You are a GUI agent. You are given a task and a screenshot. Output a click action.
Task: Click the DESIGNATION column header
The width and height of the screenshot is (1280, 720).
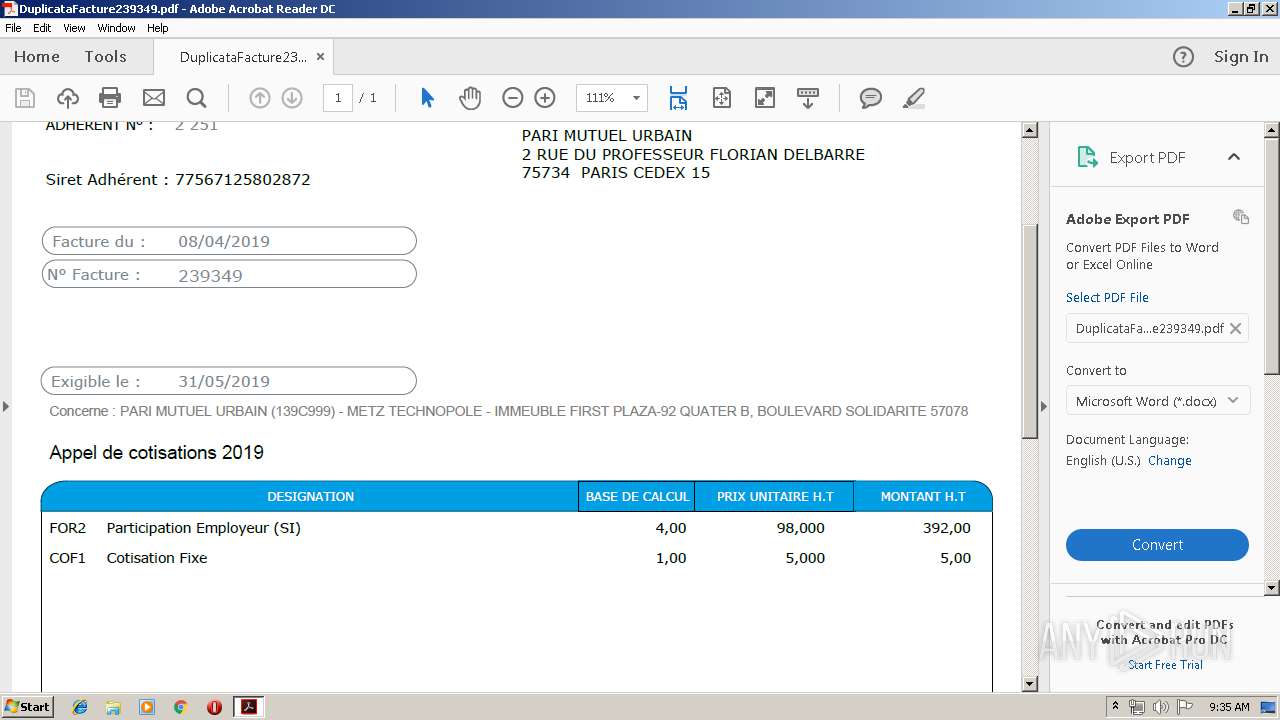pos(310,496)
